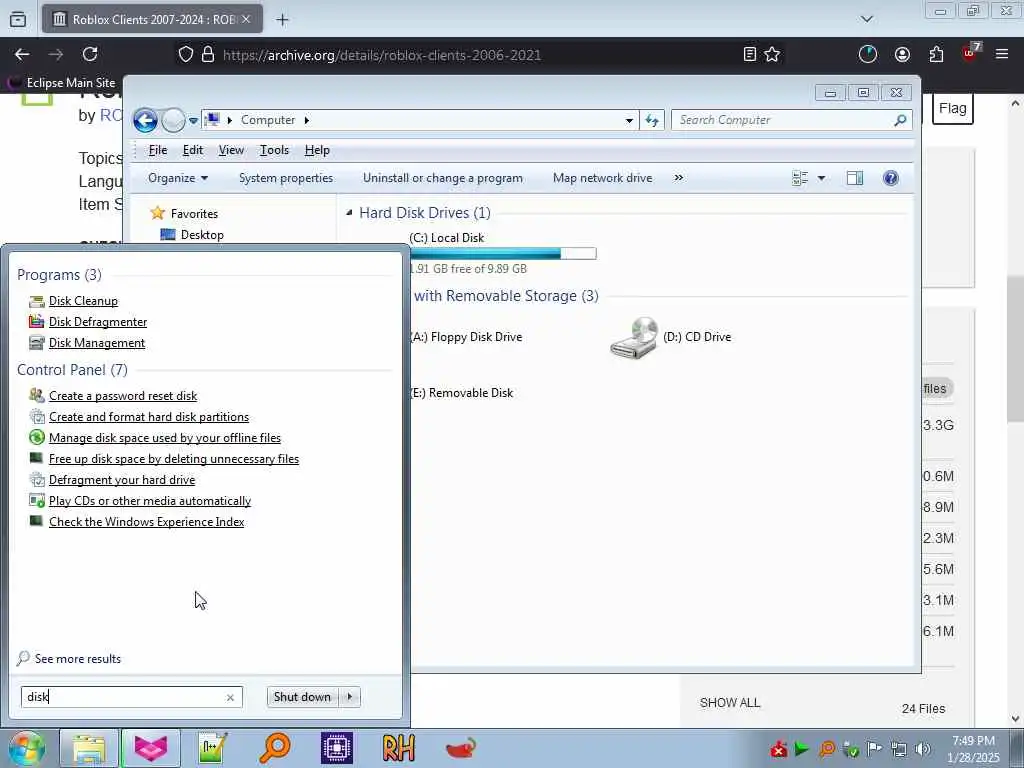Image resolution: width=1024 pixels, height=768 pixels.
Task: Reload the browser page
Action: [90, 54]
